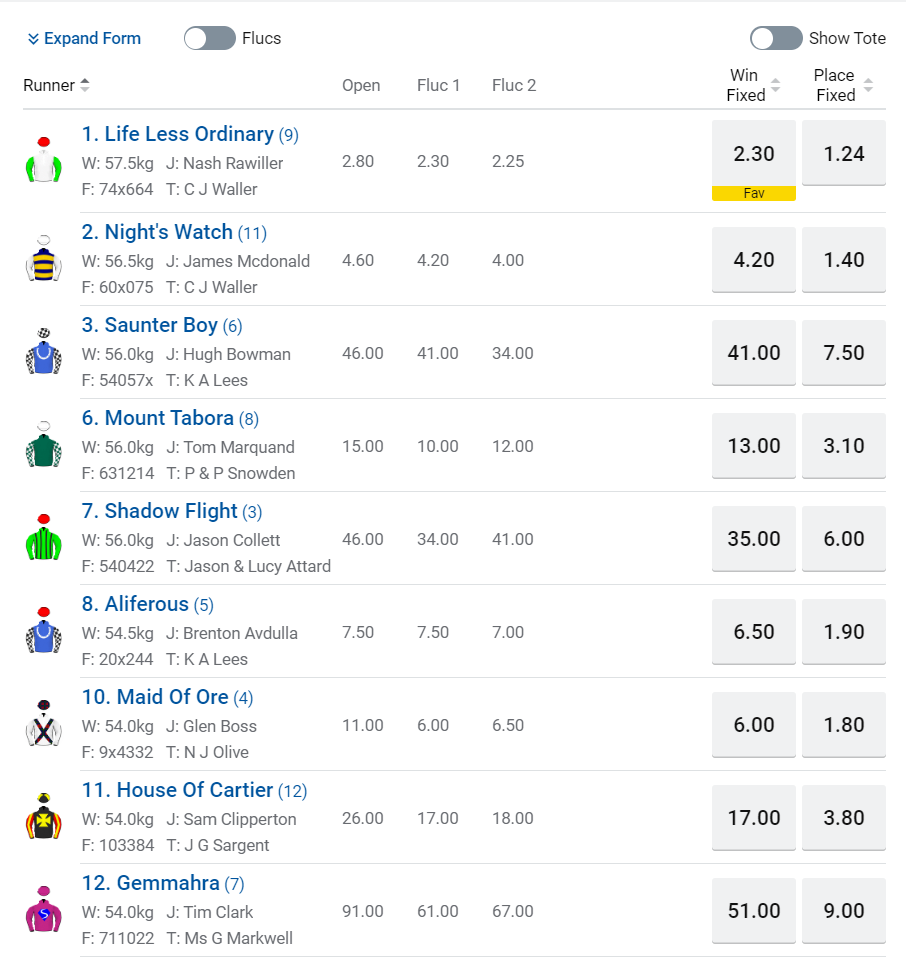Click Night's Watch jockey silks icon

click(x=43, y=259)
